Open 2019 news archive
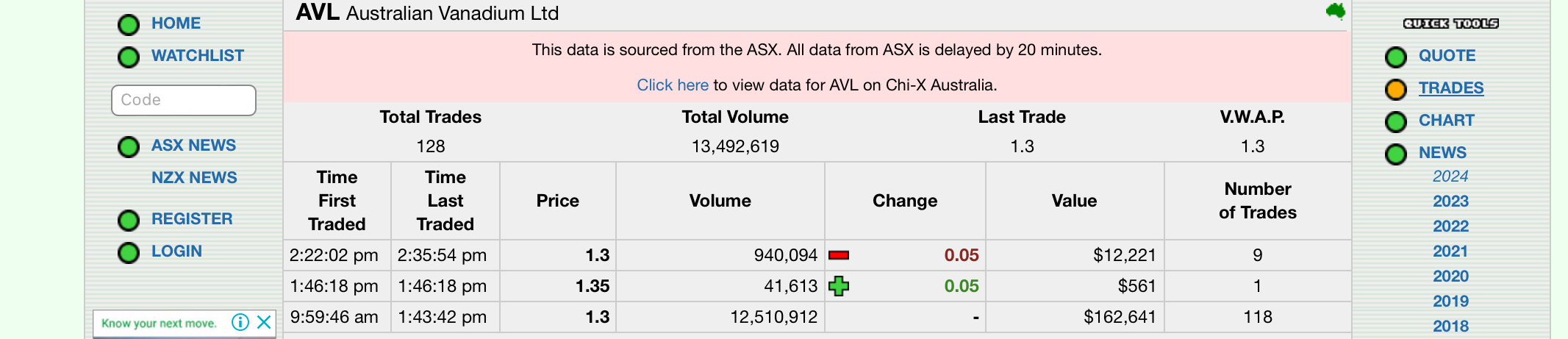Screen dimensions: 1568x339 [1450, 301]
